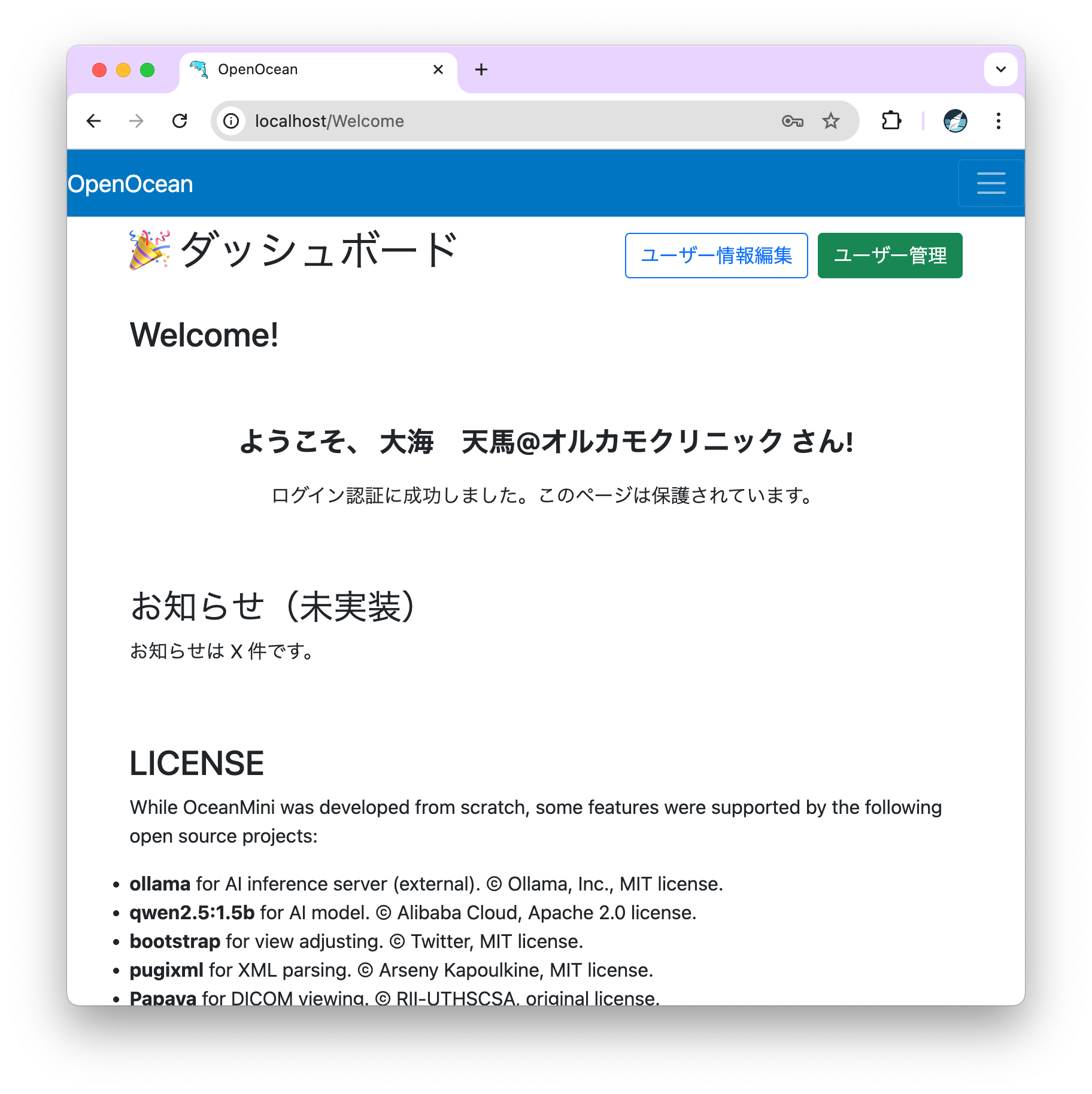1092x1094 pixels.
Task: Click the OpenOcean brand link in navbar
Action: click(x=131, y=184)
